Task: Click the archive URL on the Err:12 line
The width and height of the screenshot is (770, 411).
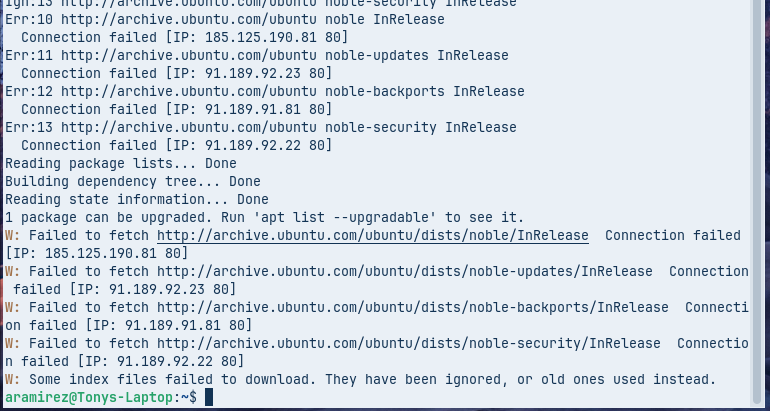Action: pos(188,91)
